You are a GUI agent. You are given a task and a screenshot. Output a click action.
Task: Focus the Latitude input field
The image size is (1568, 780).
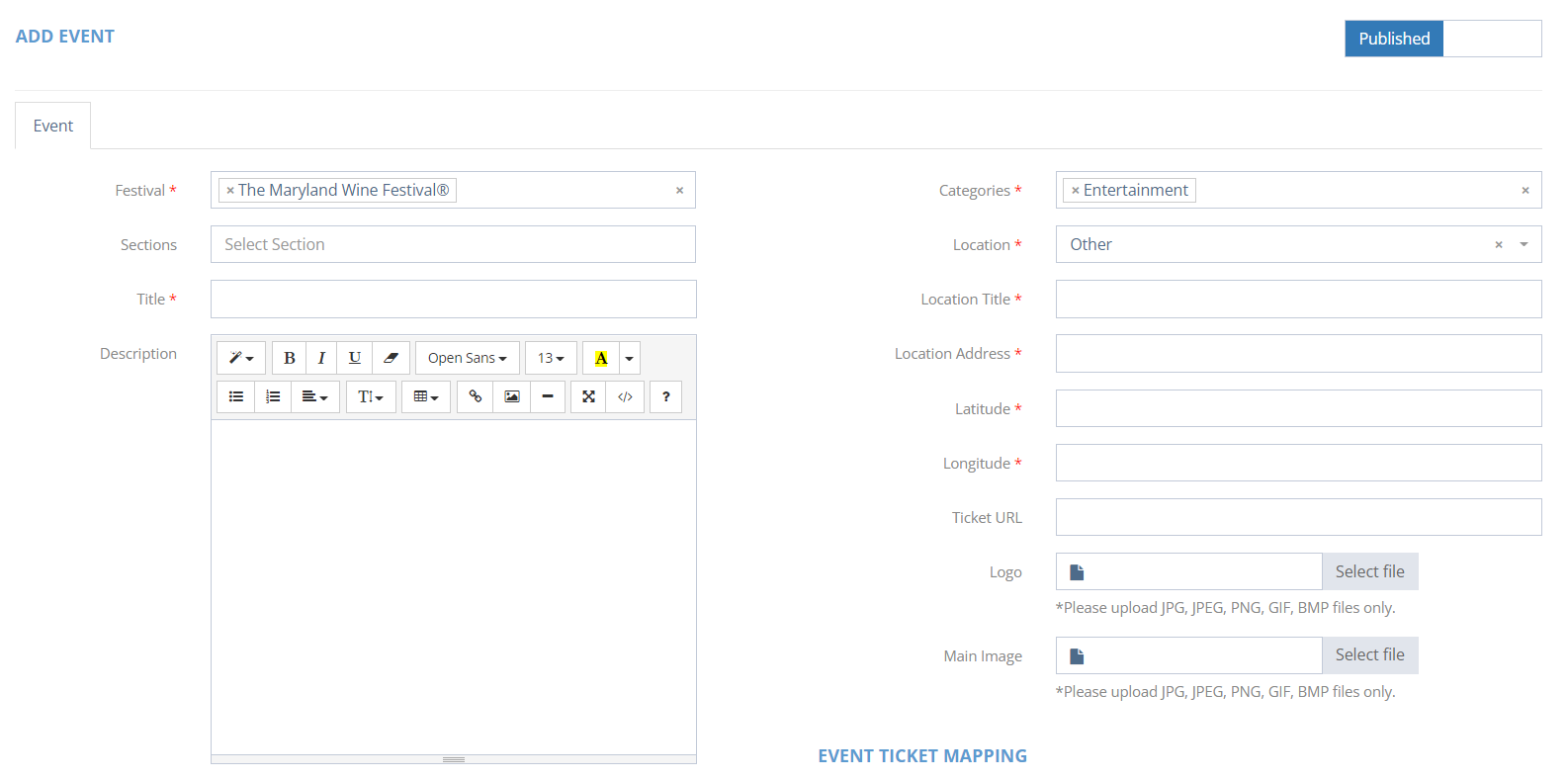[x=1298, y=408]
